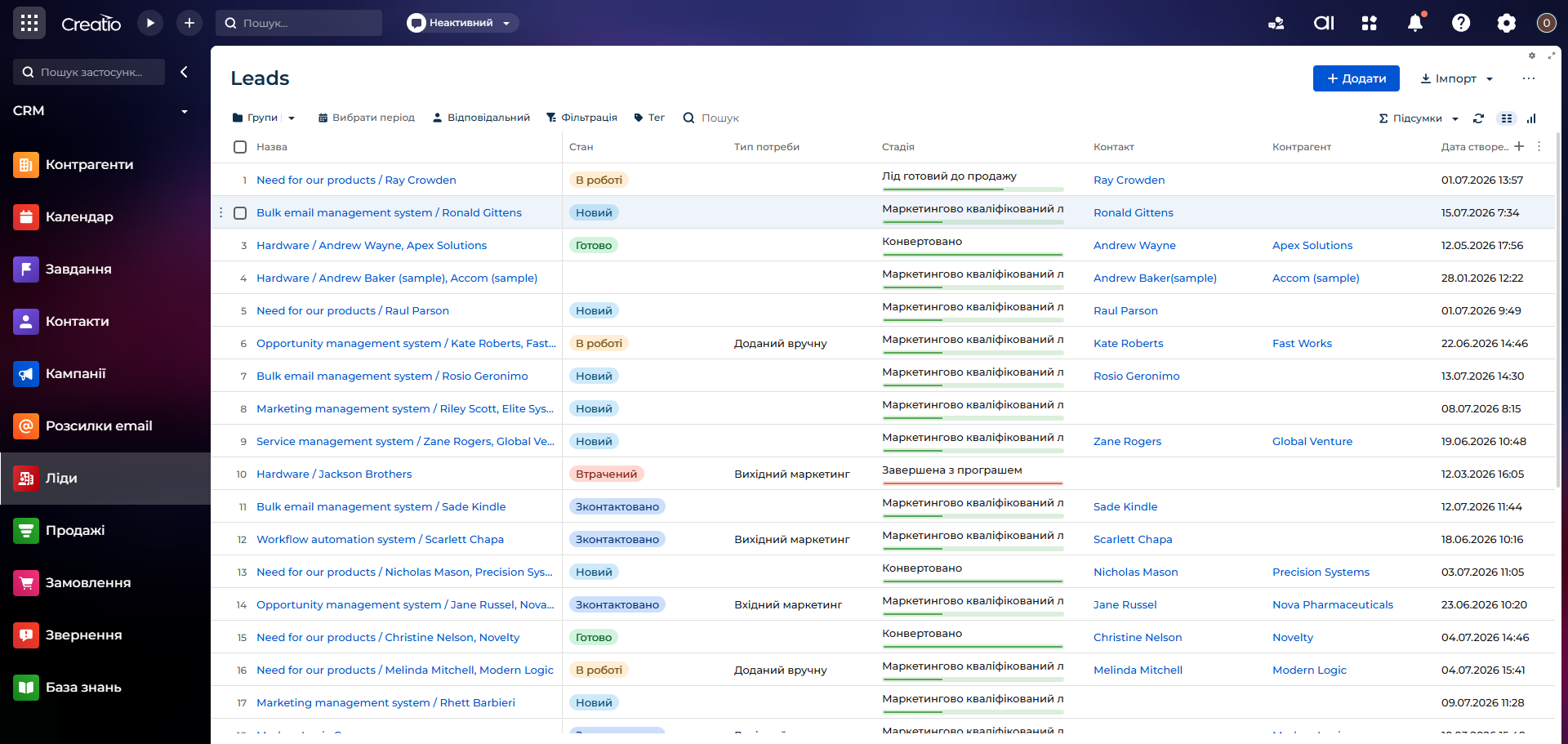This screenshot has height=744, width=1568.
Task: Open the Вибрати період date filter
Action: click(x=367, y=118)
